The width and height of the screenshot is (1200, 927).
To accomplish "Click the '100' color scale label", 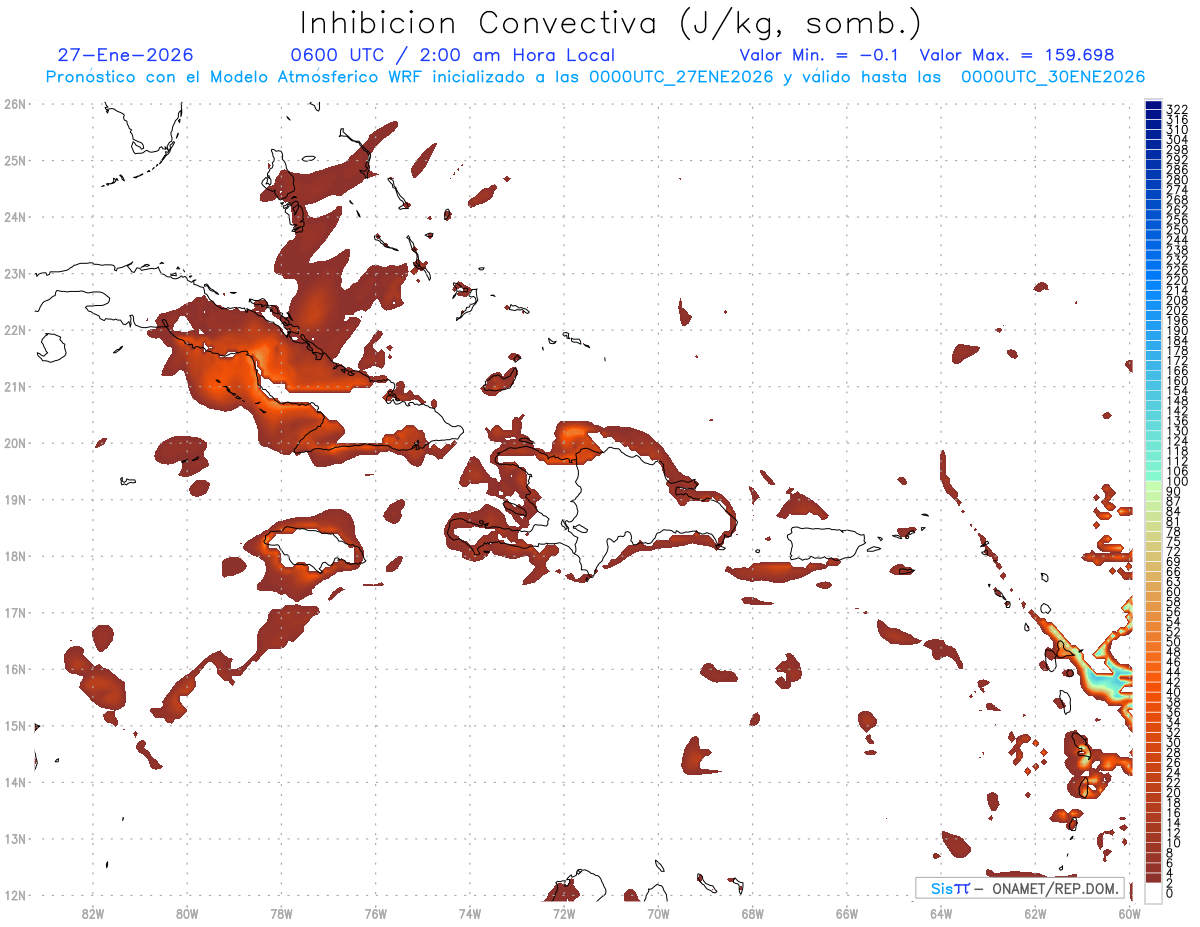I will pos(1177,482).
